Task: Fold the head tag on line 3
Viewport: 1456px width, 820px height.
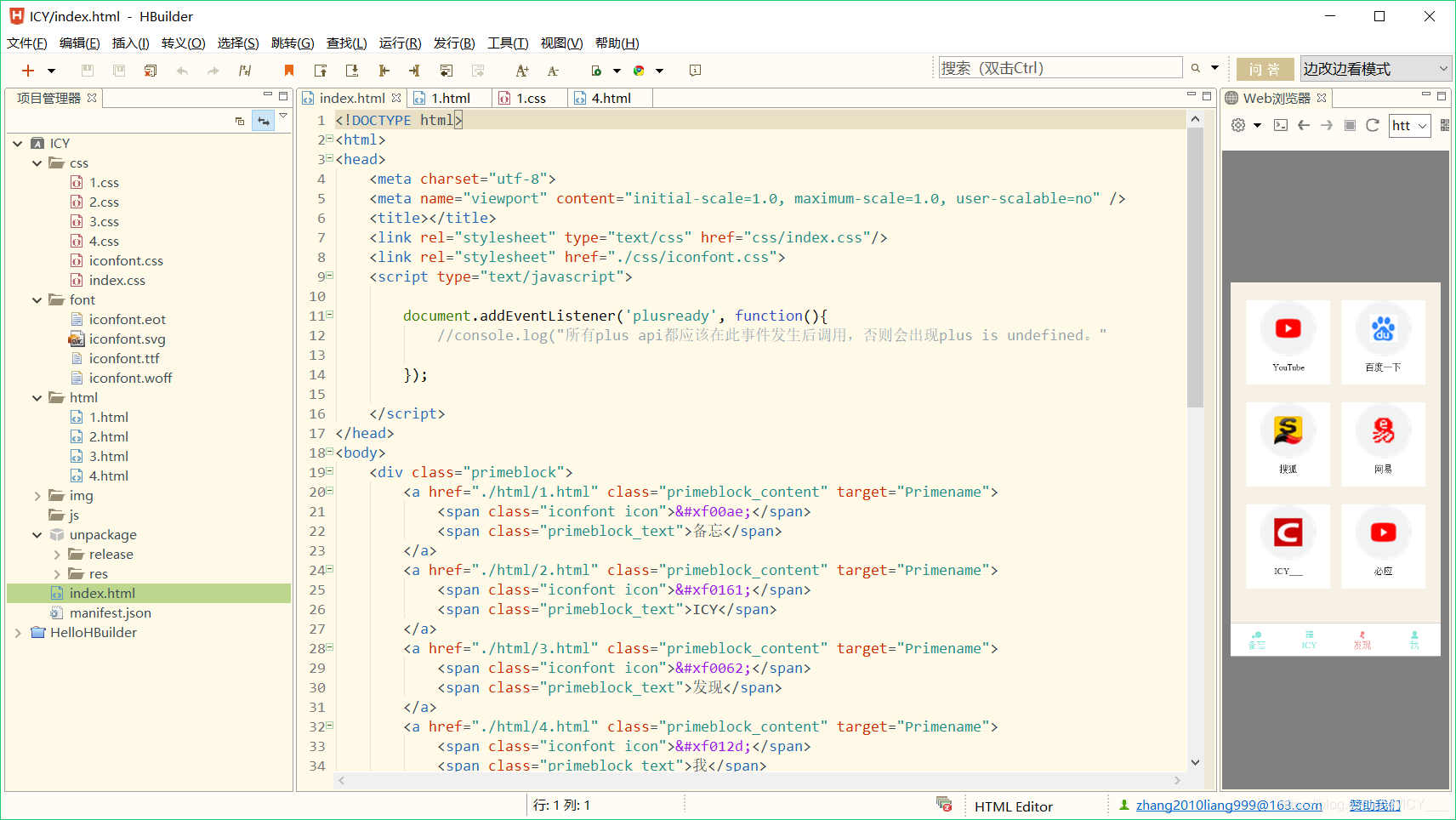Action: point(330,158)
